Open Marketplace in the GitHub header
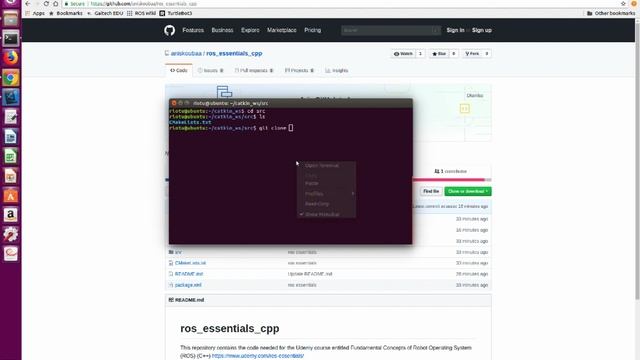Viewport: 640px width, 360px height. click(282, 30)
